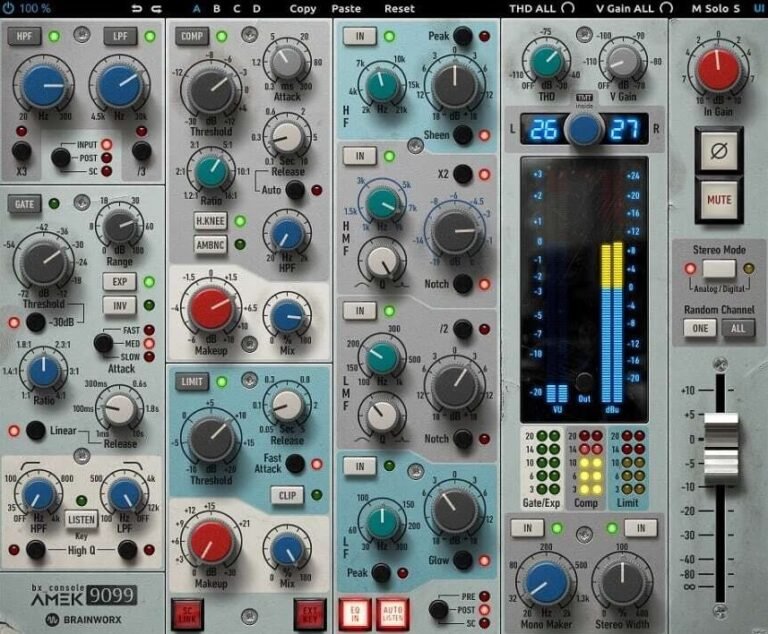
Task: Click the blue Mono Maker knob
Action: pos(546,584)
